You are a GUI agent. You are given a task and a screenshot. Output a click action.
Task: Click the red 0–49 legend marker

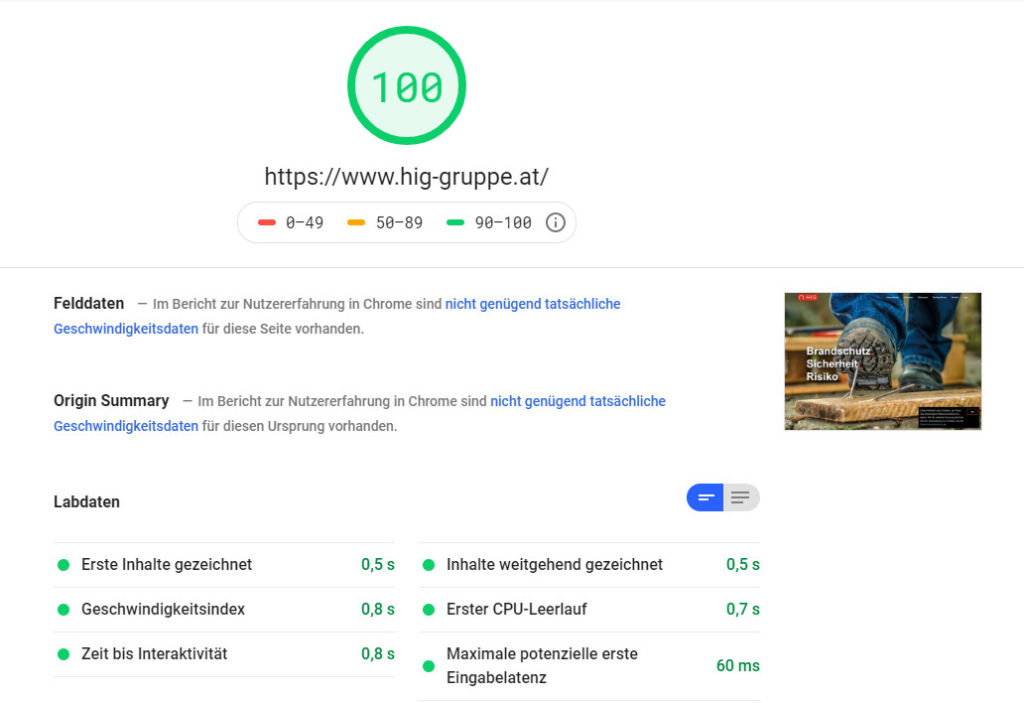coord(266,223)
